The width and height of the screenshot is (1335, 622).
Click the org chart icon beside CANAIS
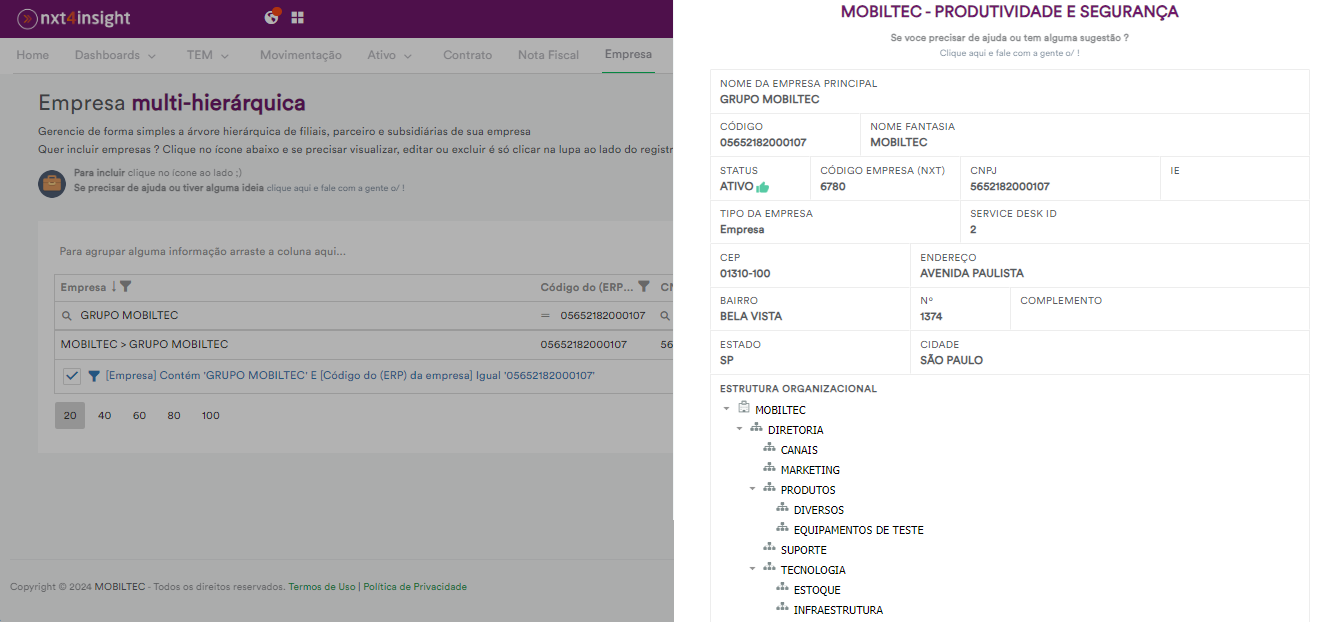769,449
